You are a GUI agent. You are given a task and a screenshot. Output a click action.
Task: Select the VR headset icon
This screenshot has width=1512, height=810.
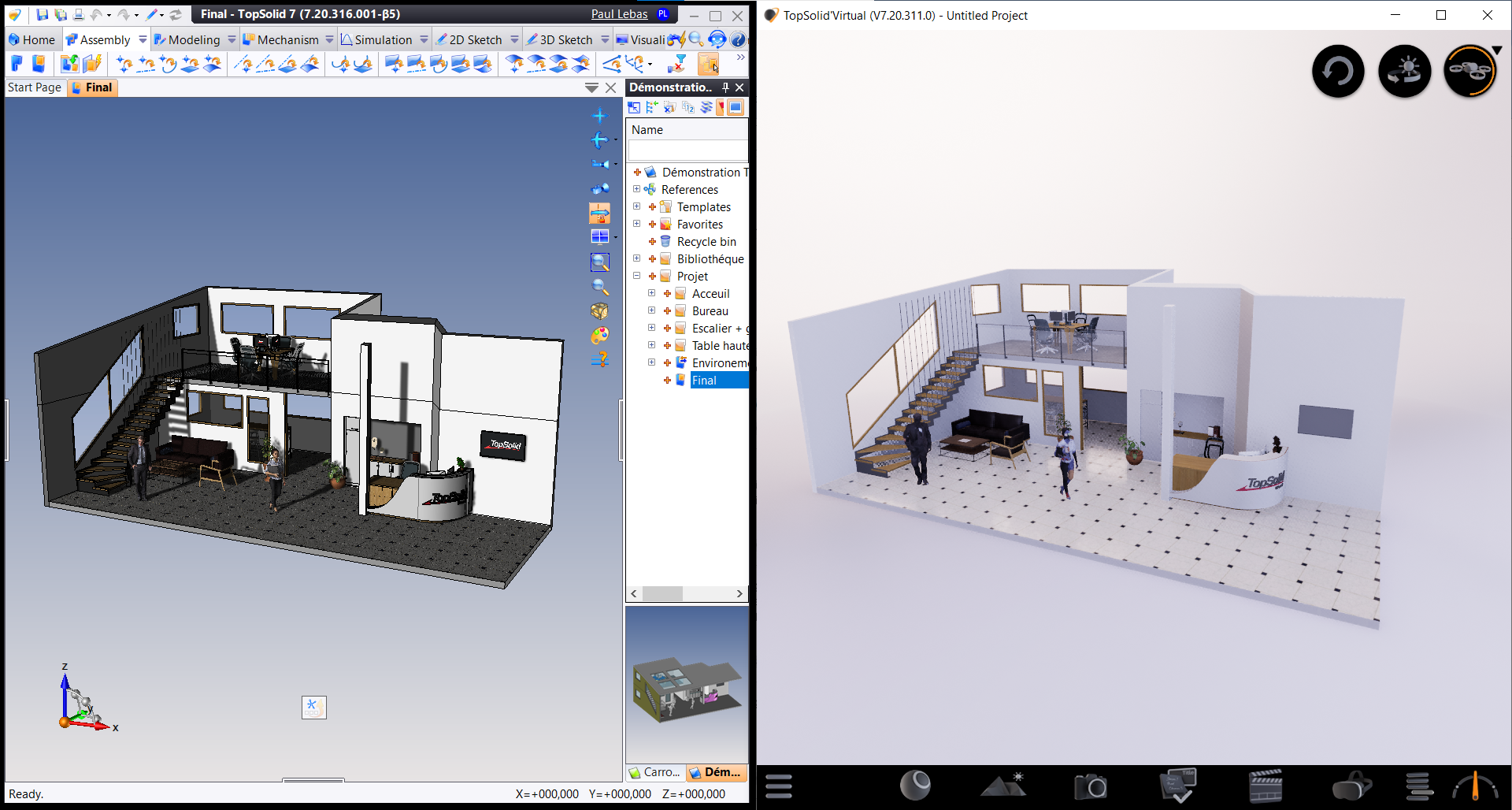click(x=1351, y=786)
